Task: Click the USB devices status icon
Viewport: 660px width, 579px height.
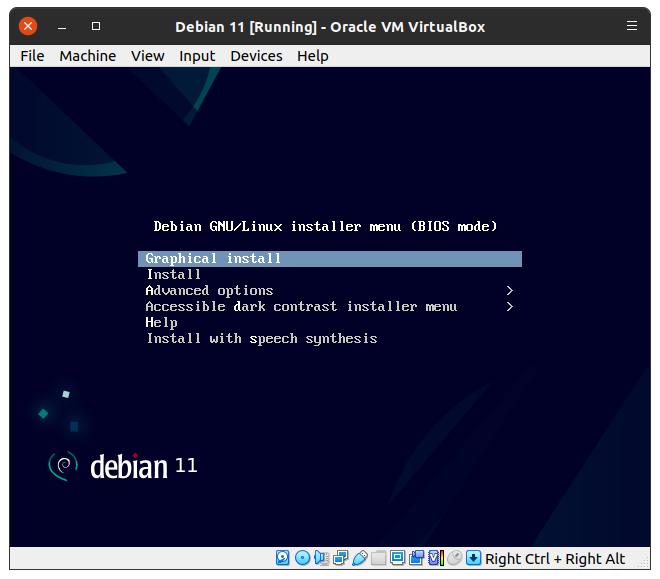Action: pos(360,558)
